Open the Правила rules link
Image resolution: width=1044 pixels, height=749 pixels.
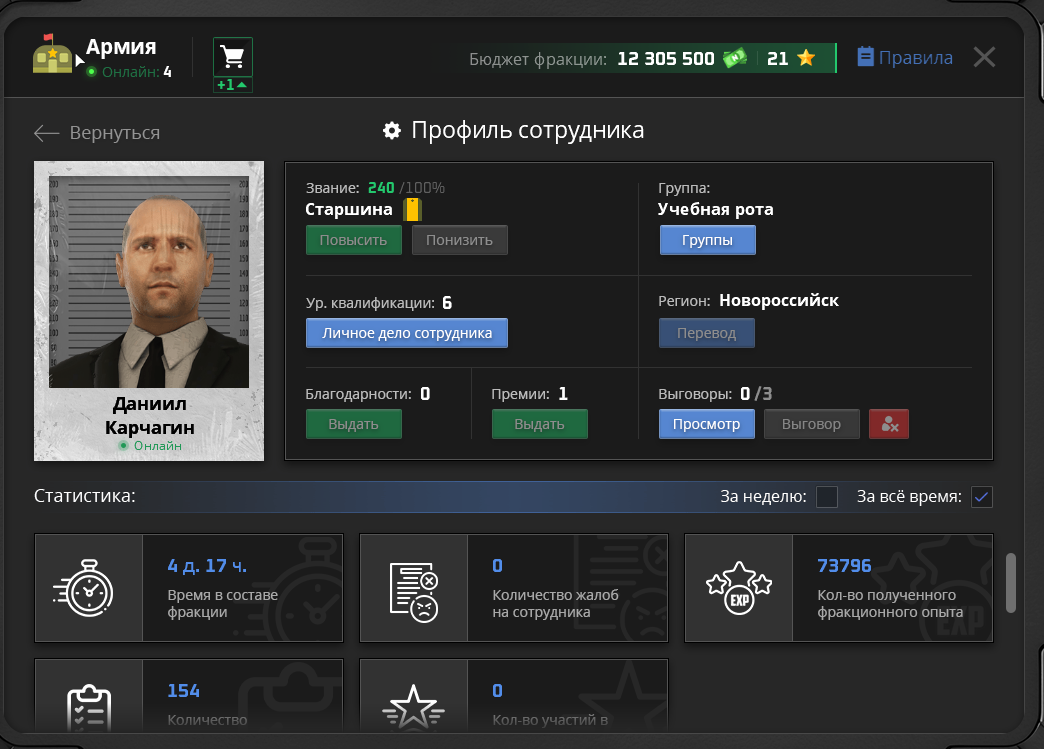point(905,57)
